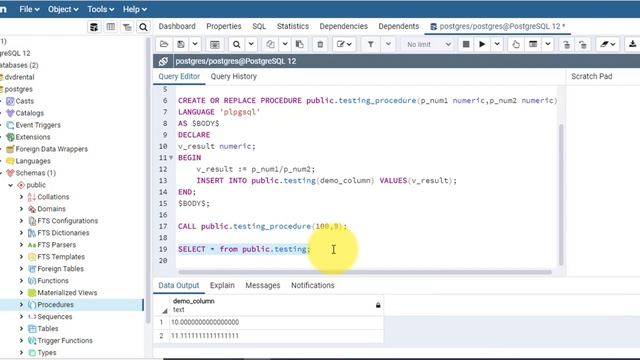This screenshot has width=640, height=360.
Task: Open the Explain output tab
Action: [222, 285]
